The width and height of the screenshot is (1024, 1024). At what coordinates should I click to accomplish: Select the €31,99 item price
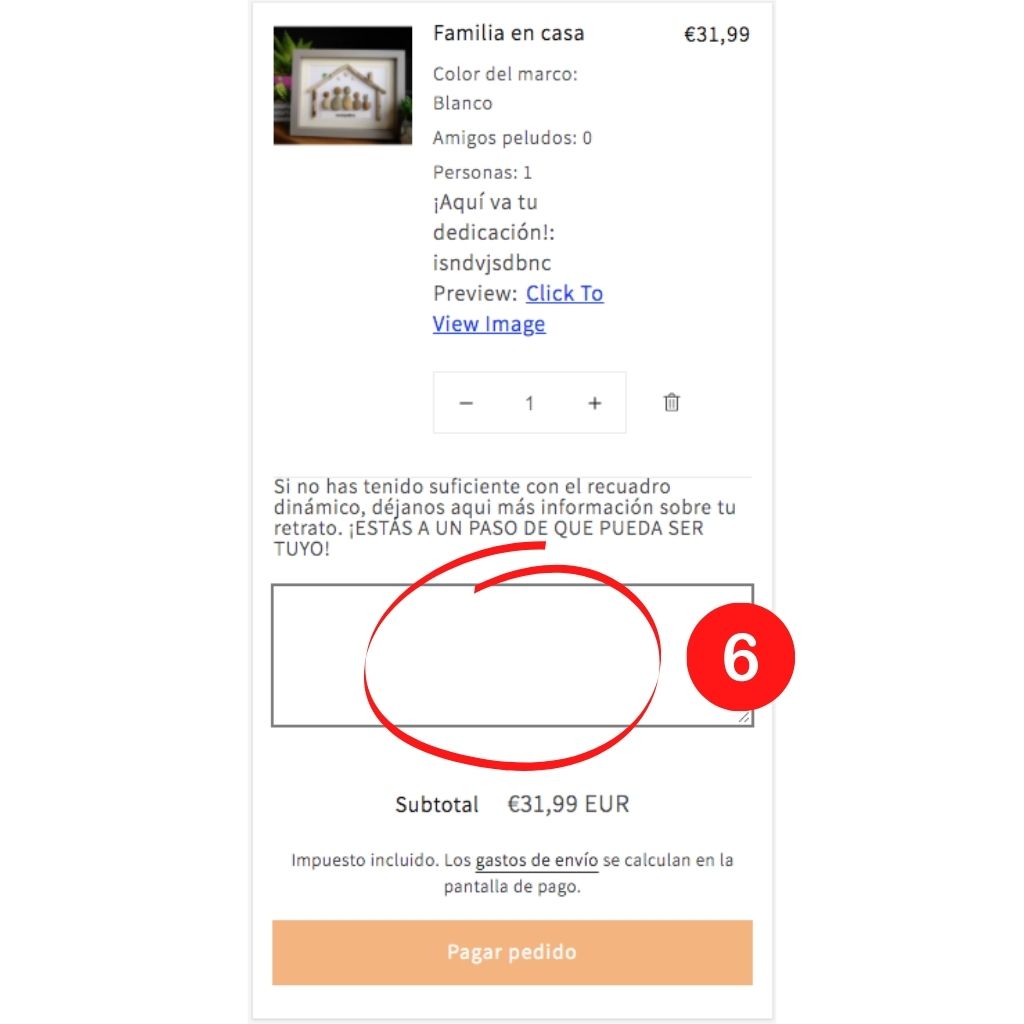tap(716, 34)
